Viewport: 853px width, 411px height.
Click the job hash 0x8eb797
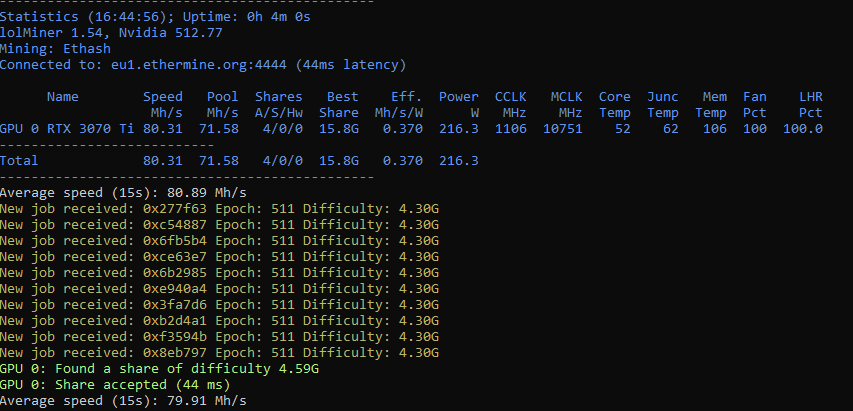click(x=170, y=353)
